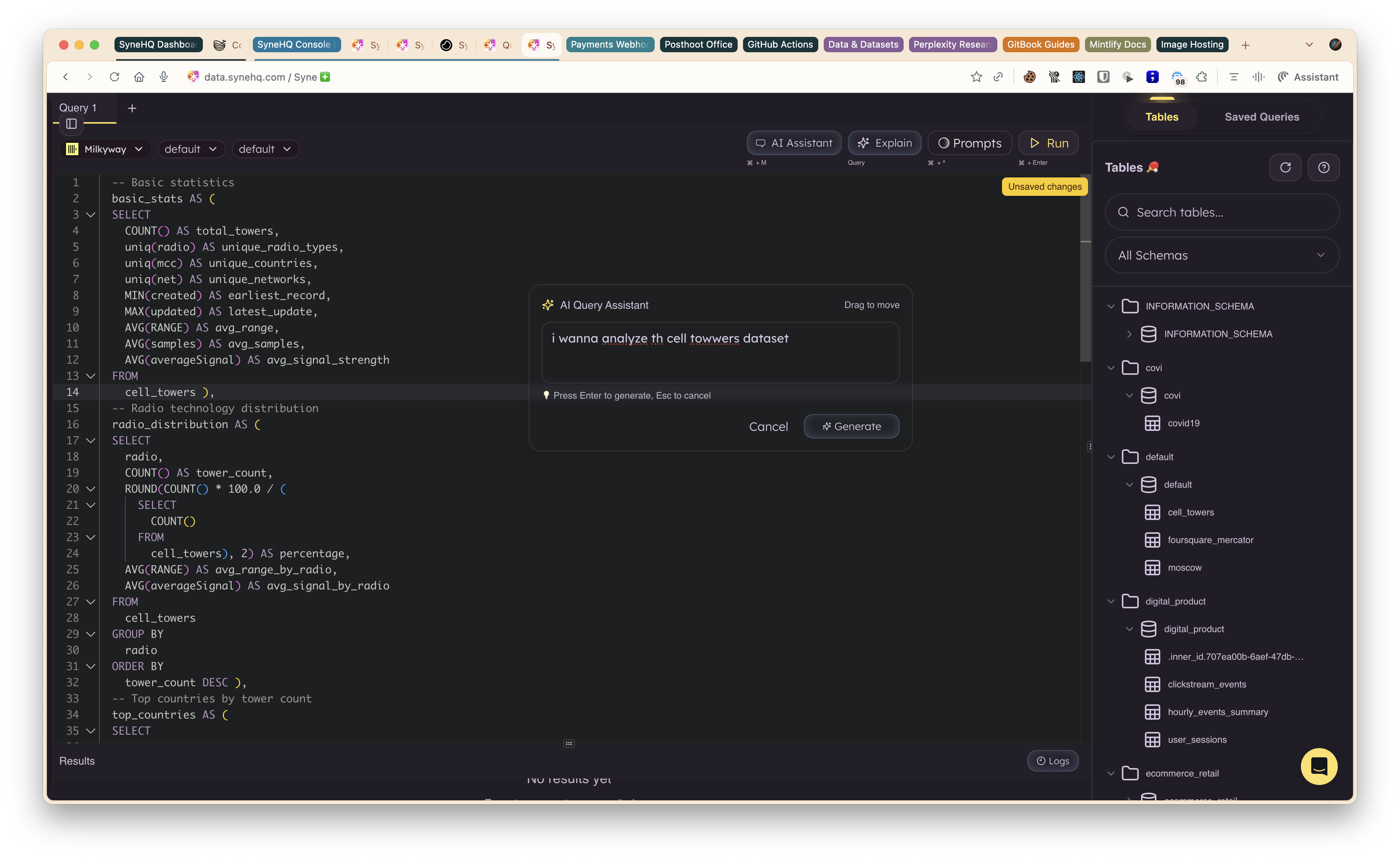Image resolution: width=1400 pixels, height=861 pixels.
Task: Open the All Schemas dropdown
Action: tap(1221, 255)
